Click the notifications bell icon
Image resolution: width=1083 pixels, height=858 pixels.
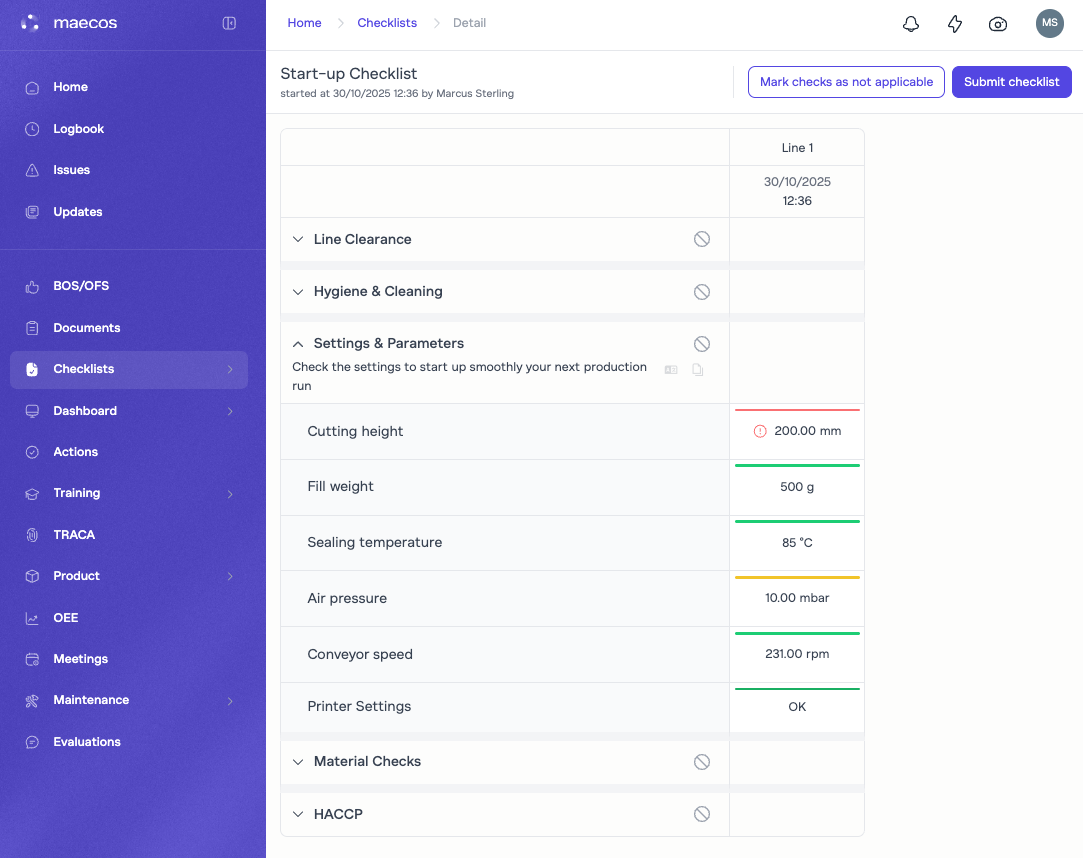(910, 24)
